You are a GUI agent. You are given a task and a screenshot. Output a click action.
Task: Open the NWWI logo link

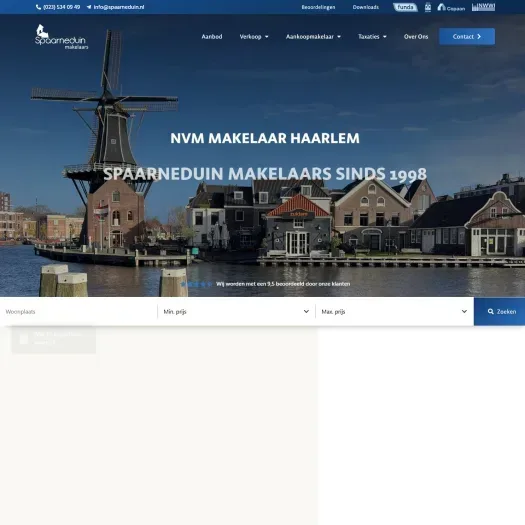coord(483,7)
